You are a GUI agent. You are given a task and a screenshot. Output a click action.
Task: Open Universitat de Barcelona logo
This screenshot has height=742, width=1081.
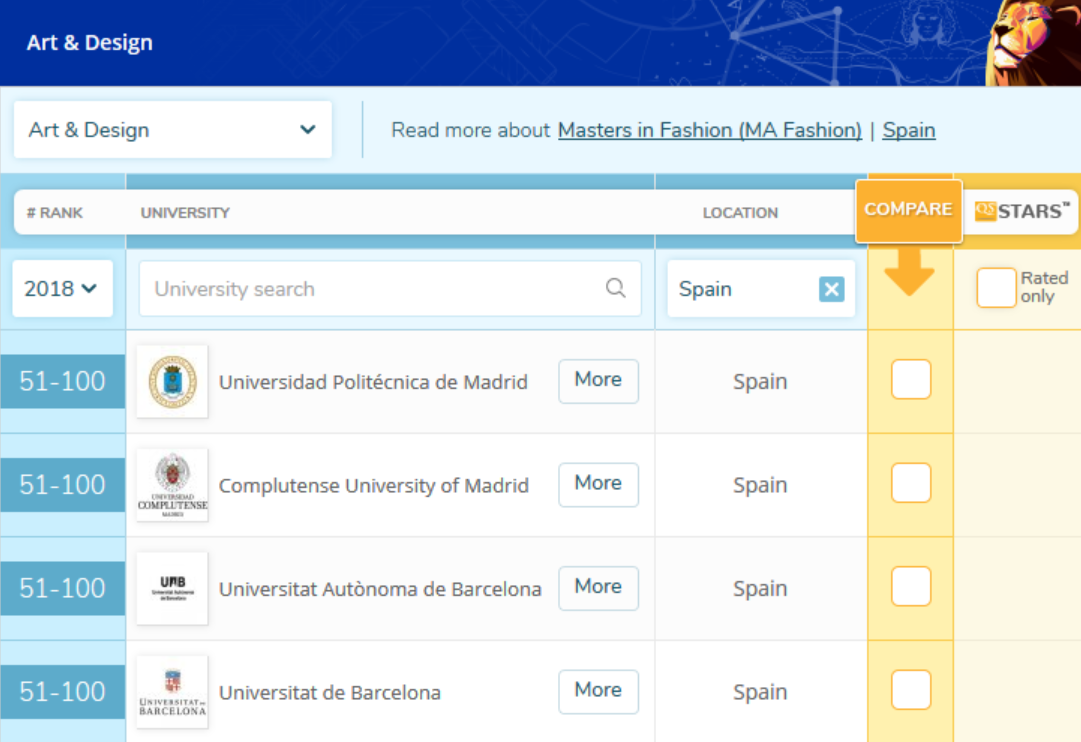[172, 692]
